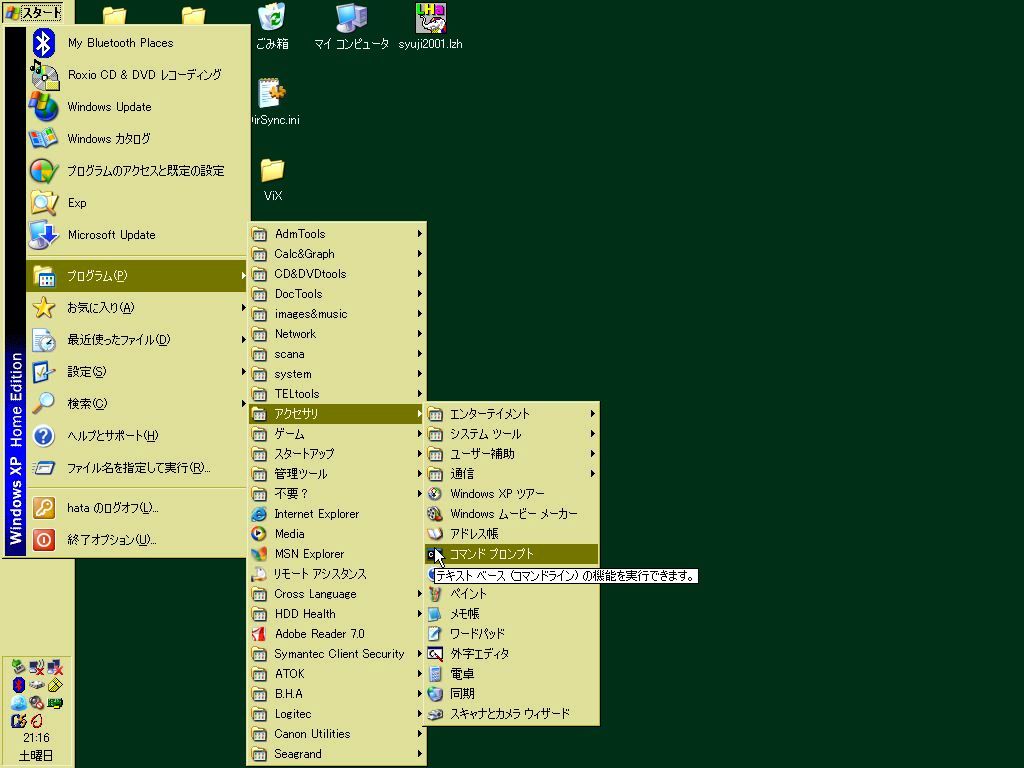Open the 管理ツール menu entry

click(337, 474)
